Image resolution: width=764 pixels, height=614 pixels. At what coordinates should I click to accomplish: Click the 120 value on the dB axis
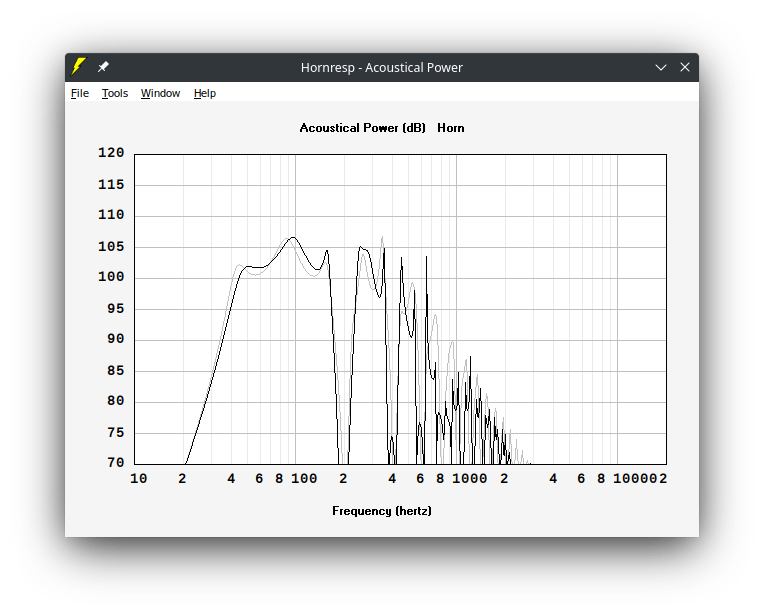click(111, 153)
